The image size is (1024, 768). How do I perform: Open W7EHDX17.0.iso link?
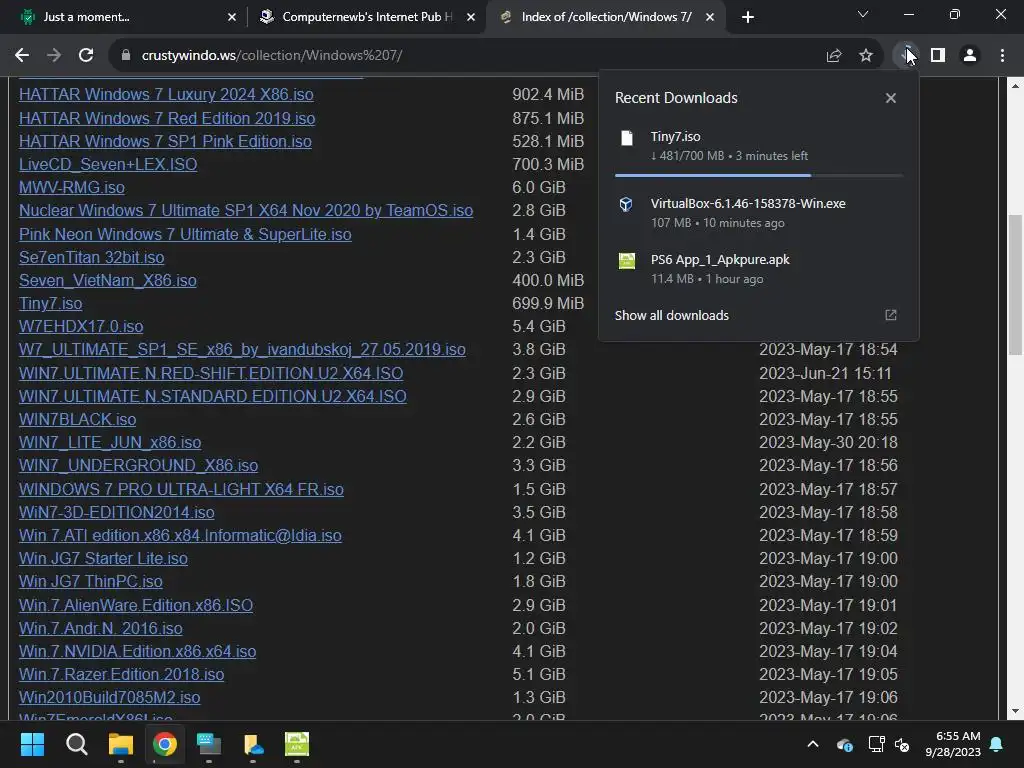coord(81,327)
